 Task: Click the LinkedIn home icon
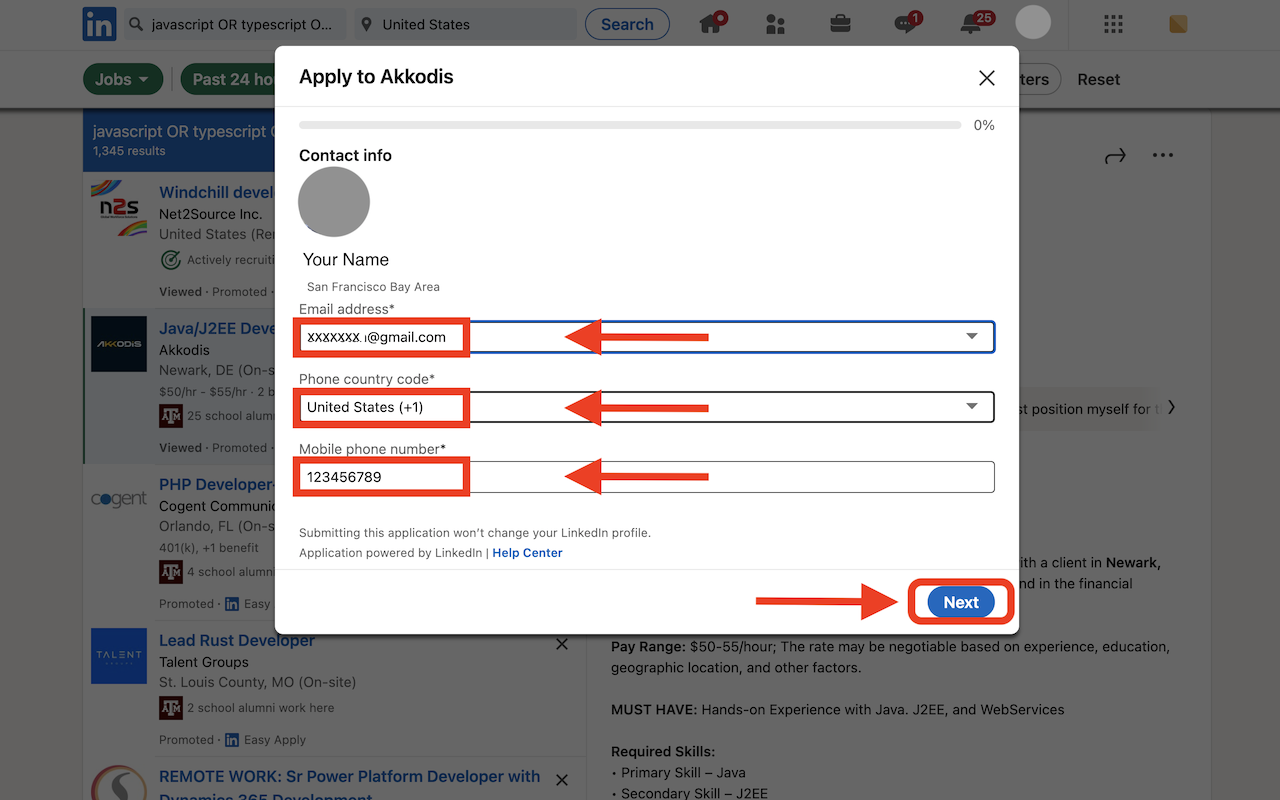point(711,22)
